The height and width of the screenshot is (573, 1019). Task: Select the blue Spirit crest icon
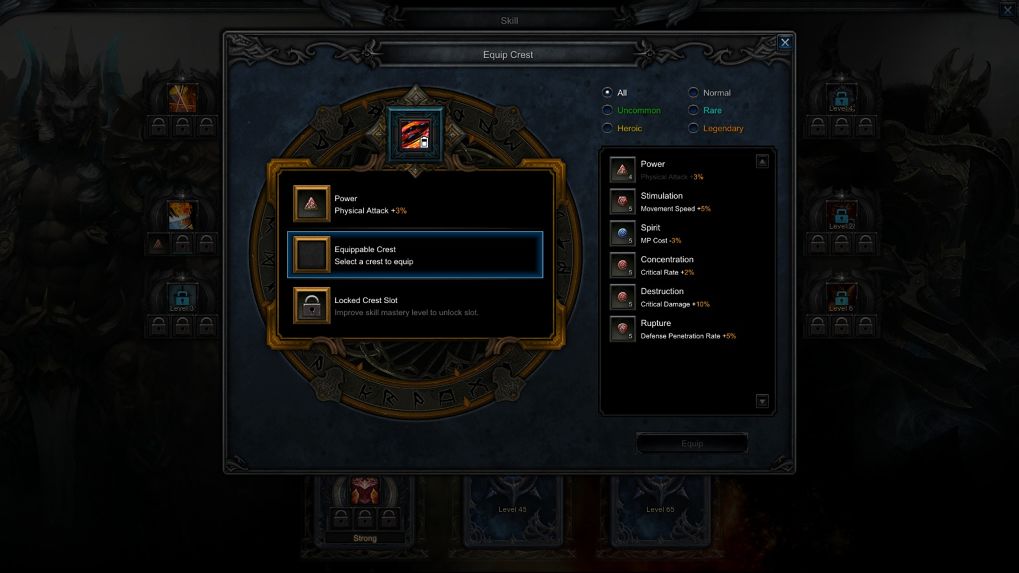[622, 233]
